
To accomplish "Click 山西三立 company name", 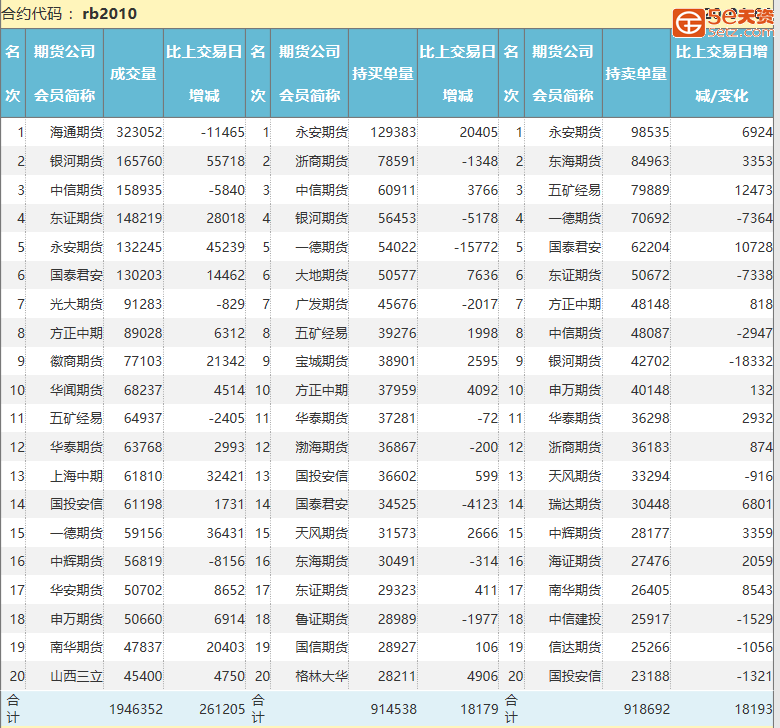I will [x=76, y=676].
